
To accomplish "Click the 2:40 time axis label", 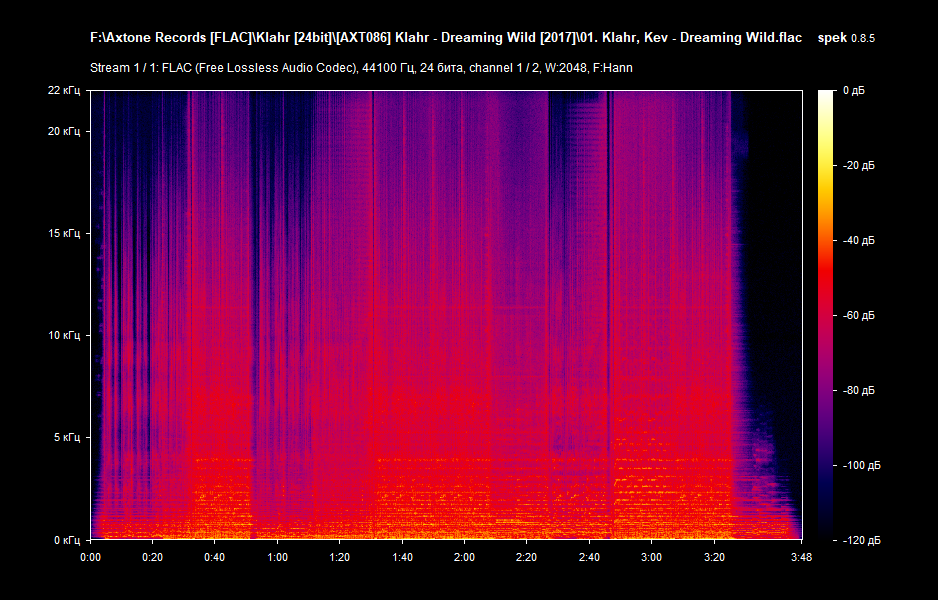I will tap(589, 558).
